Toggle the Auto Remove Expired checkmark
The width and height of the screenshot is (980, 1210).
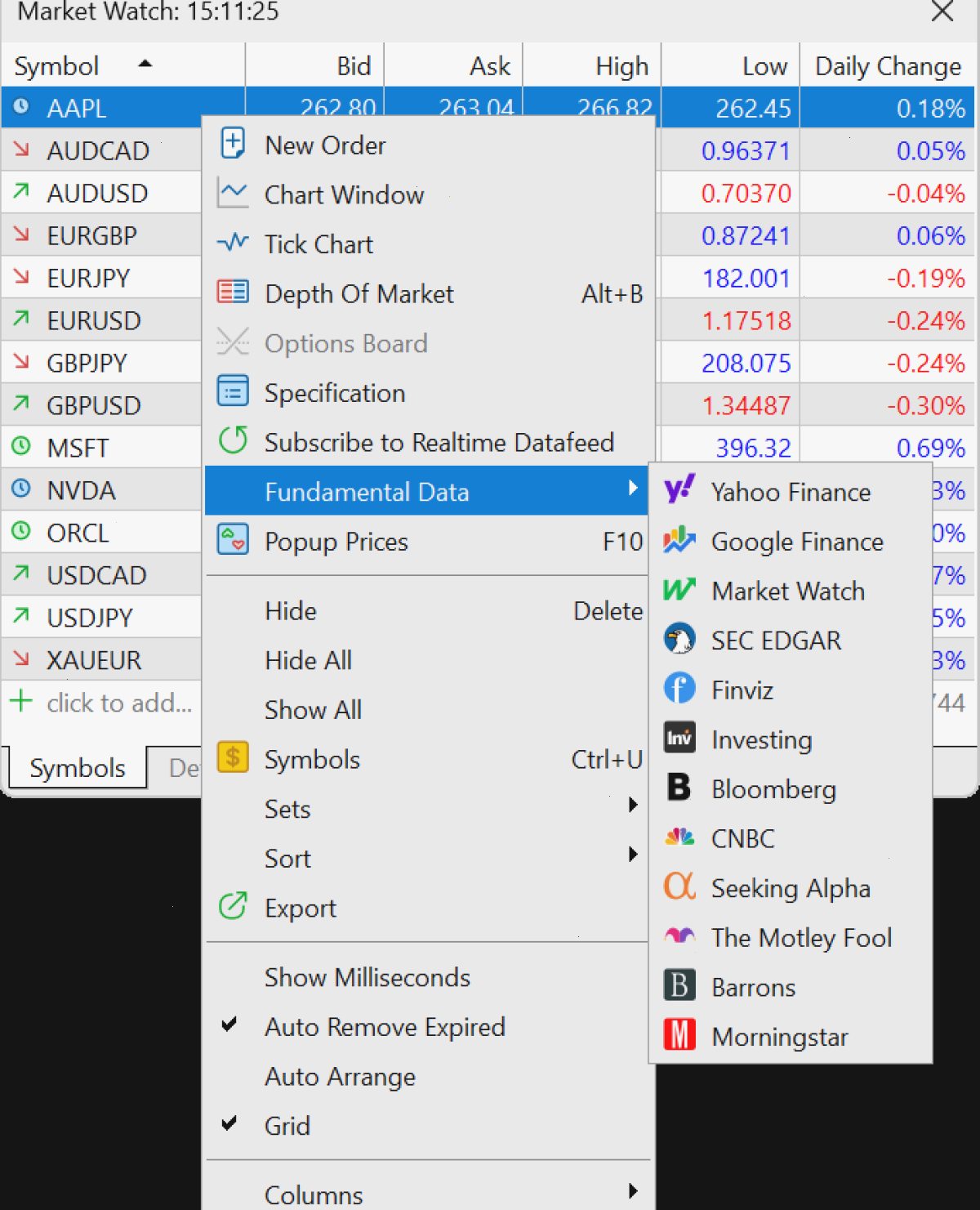click(x=229, y=1025)
